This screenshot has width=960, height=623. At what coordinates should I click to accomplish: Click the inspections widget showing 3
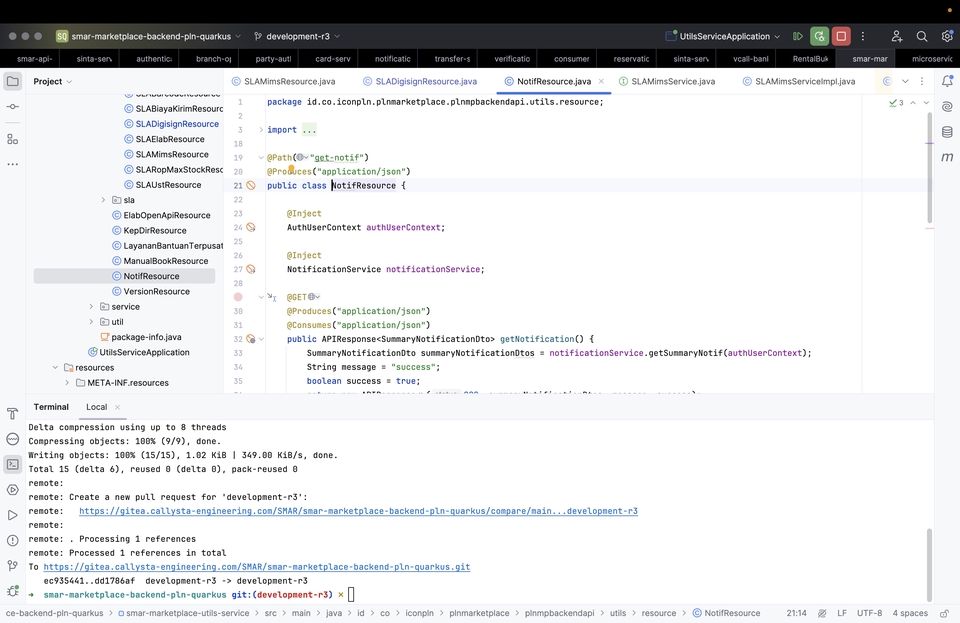(896, 103)
